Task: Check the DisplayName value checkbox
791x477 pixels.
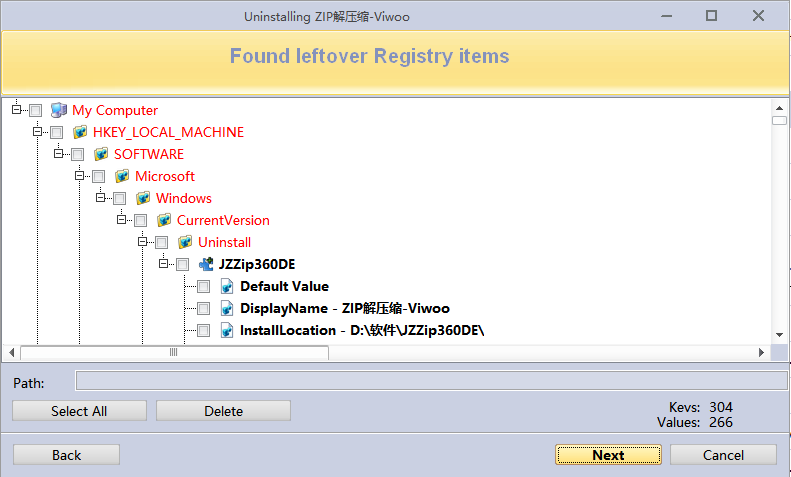Action: tap(204, 309)
